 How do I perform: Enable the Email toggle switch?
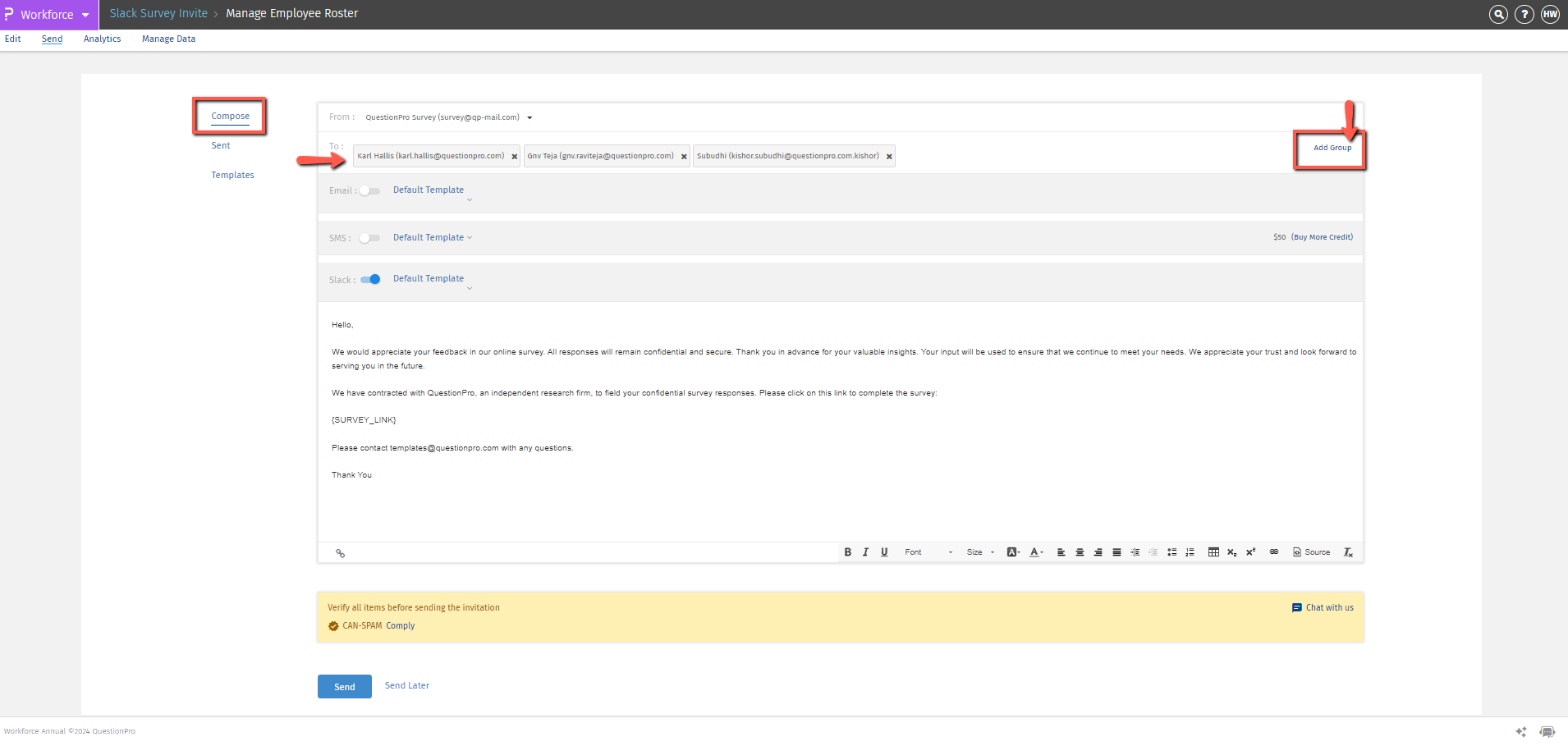click(x=369, y=191)
